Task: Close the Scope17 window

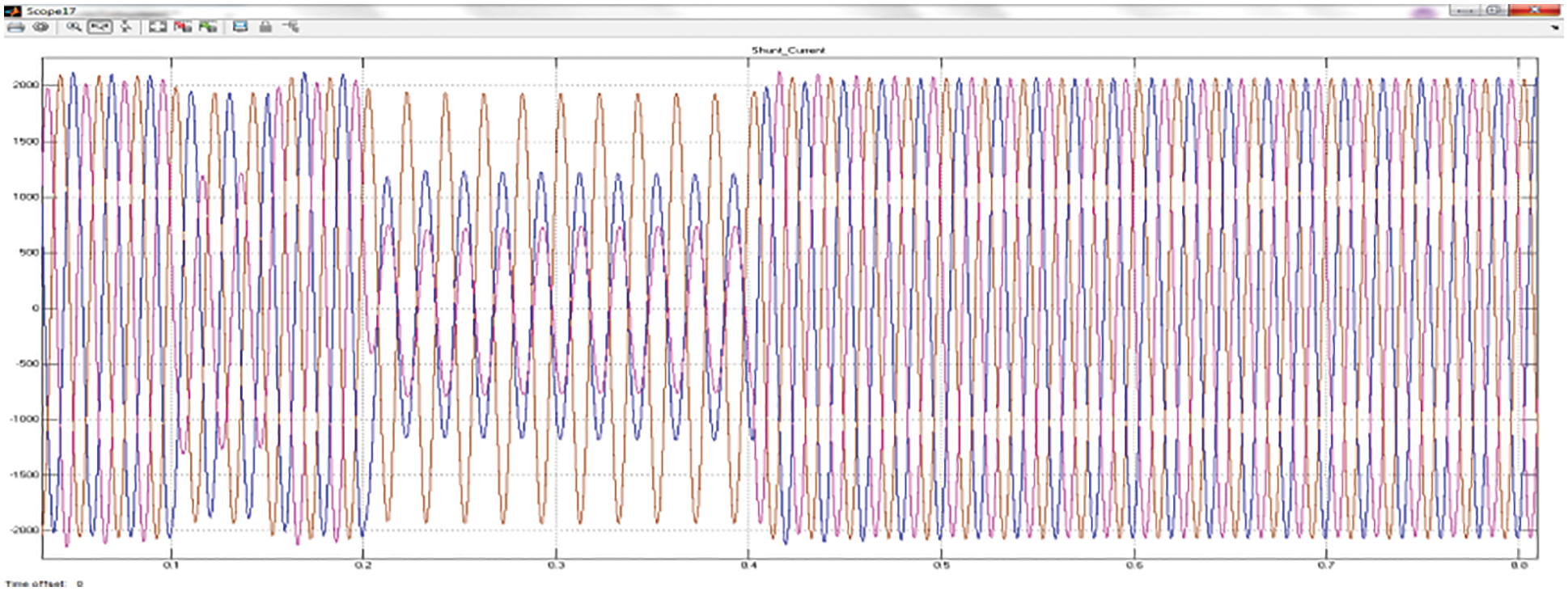Action: coord(1533,11)
